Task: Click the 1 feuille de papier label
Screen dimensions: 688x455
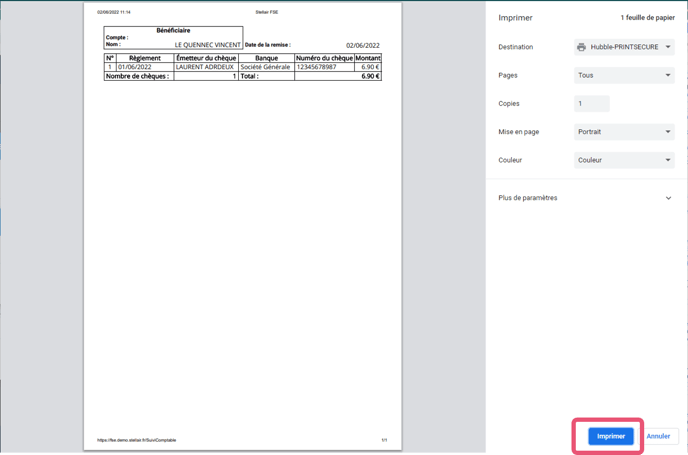Action: click(x=647, y=18)
